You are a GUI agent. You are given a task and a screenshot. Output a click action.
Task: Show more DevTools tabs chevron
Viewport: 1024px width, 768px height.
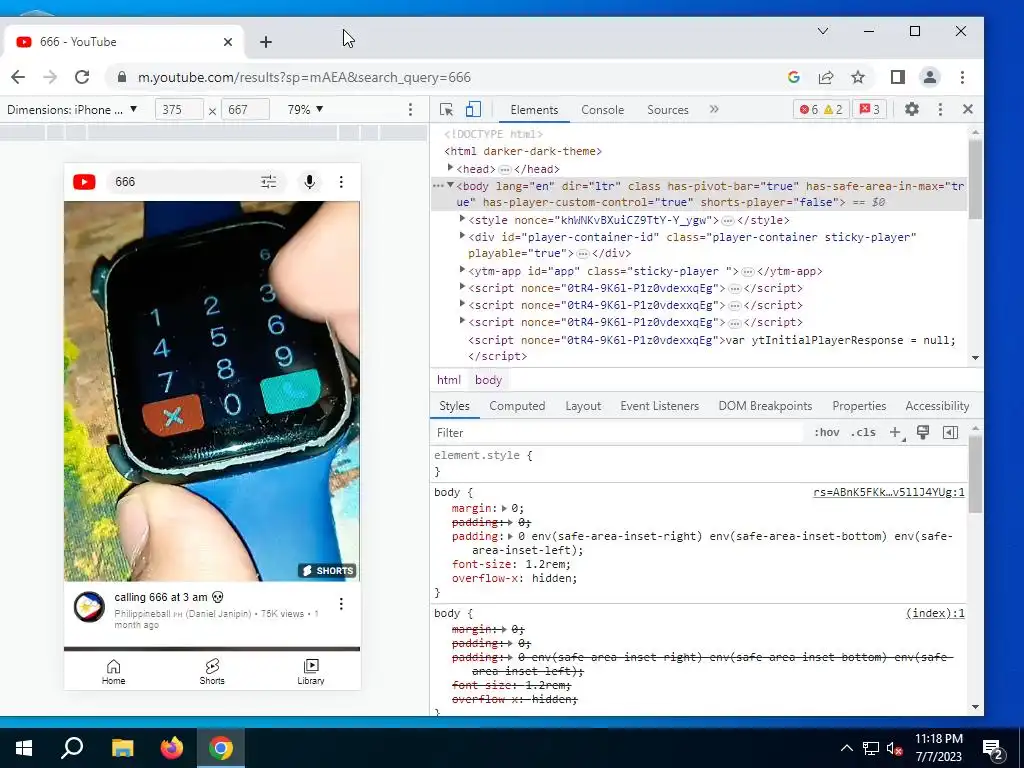tap(714, 109)
